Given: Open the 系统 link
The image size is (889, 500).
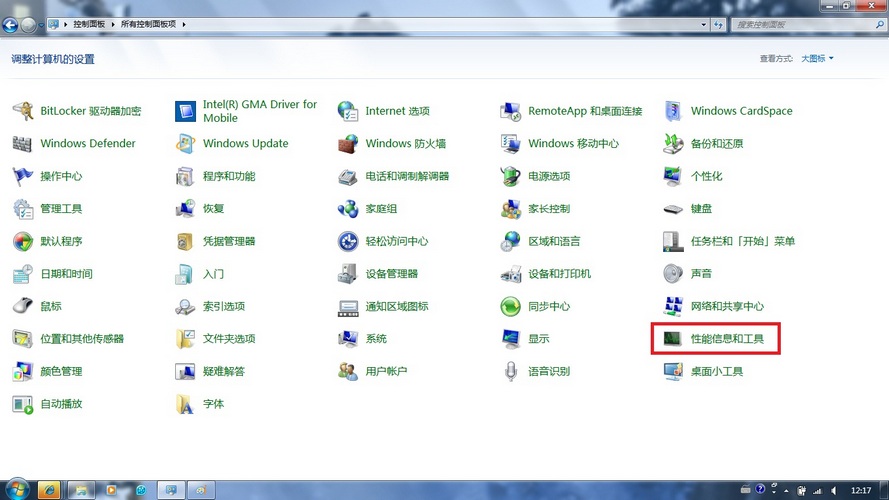Looking at the screenshot, I should (376, 339).
